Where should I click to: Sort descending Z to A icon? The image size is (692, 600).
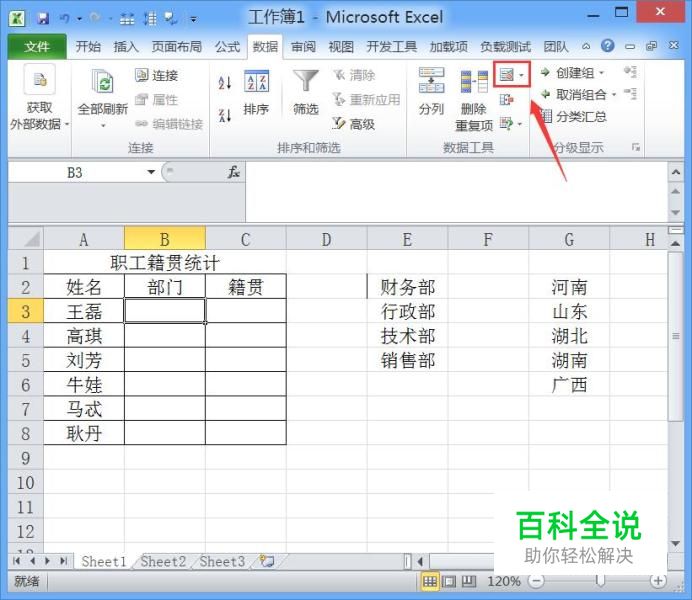[225, 115]
